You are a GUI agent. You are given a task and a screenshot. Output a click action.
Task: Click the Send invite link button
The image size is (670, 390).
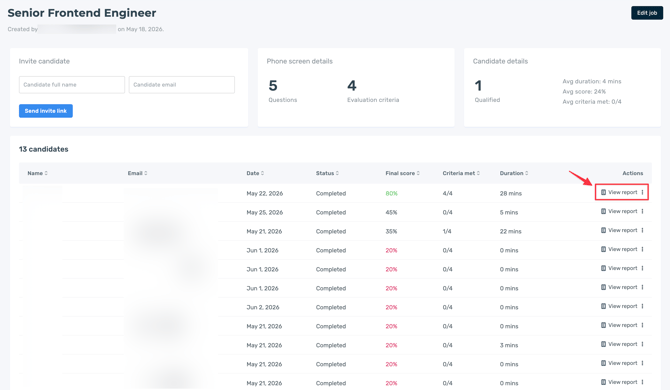(x=46, y=111)
